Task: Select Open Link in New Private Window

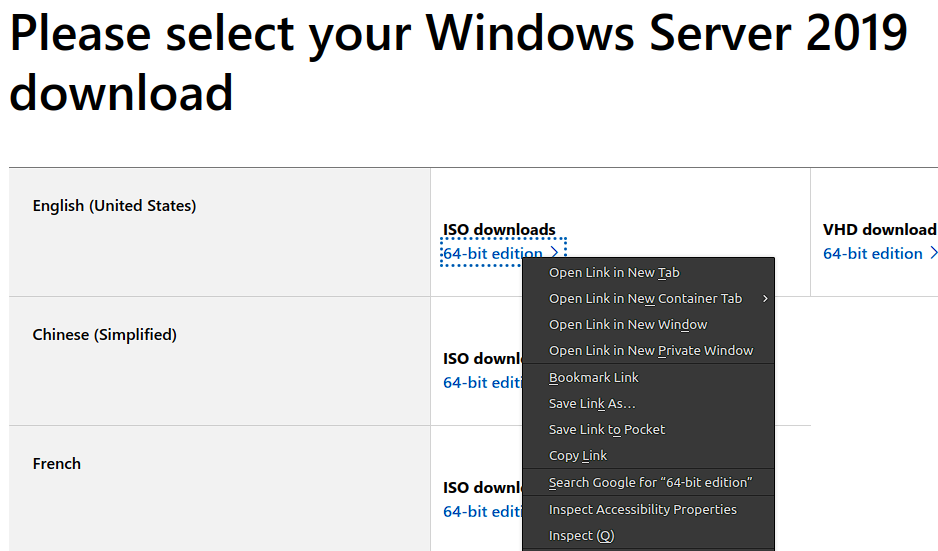Action: pos(648,351)
